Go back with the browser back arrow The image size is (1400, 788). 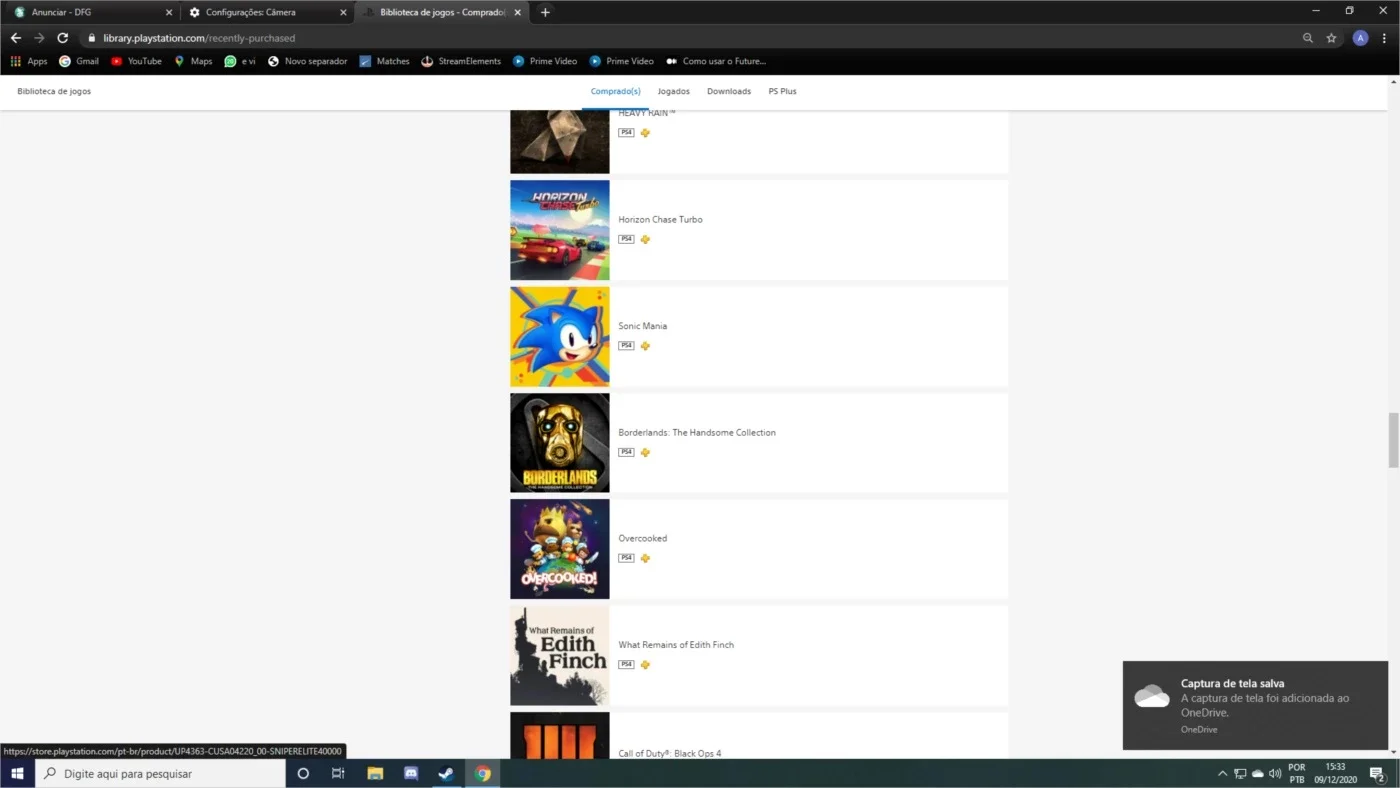point(15,38)
